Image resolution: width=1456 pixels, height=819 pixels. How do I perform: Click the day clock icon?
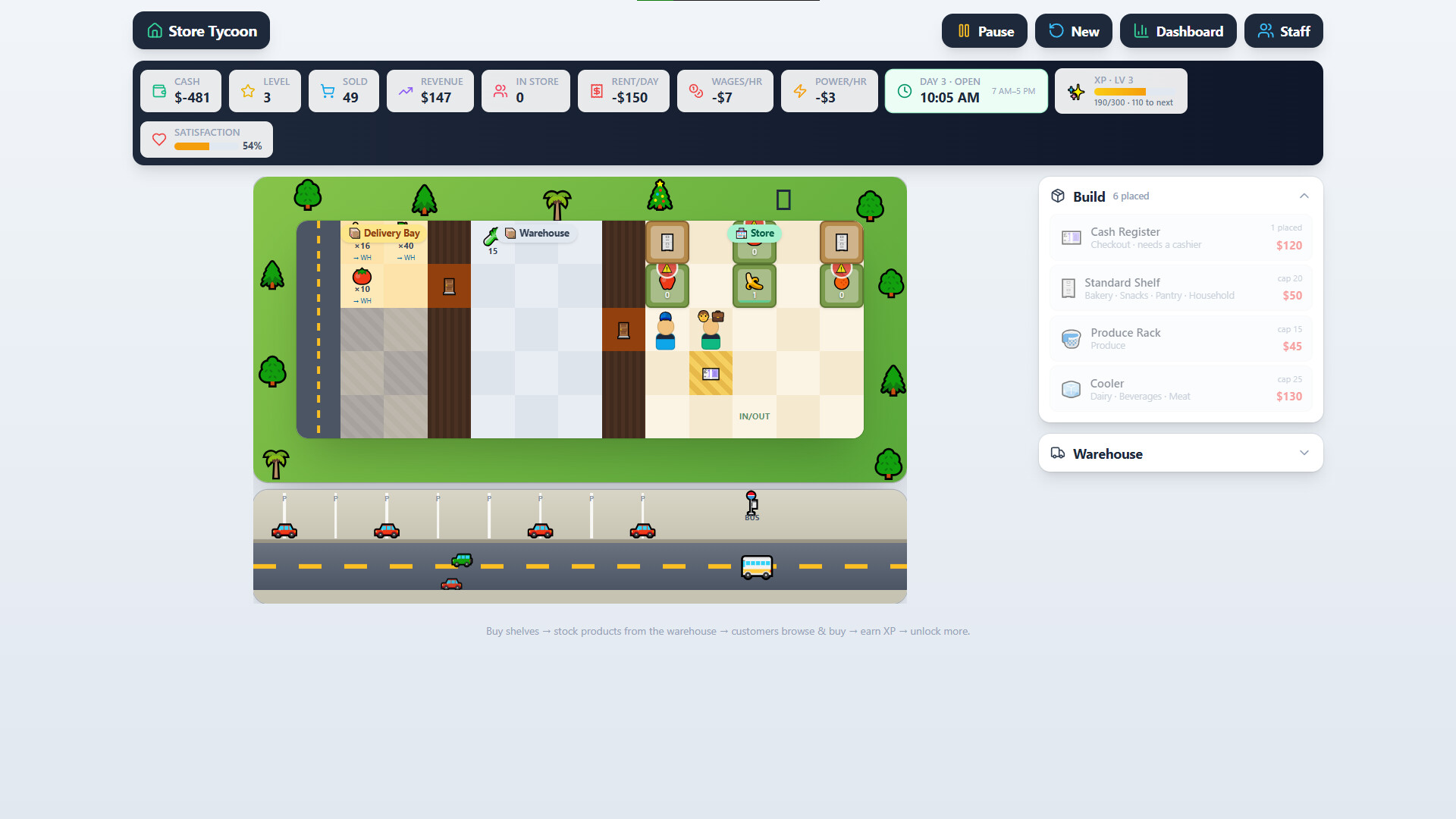point(905,91)
